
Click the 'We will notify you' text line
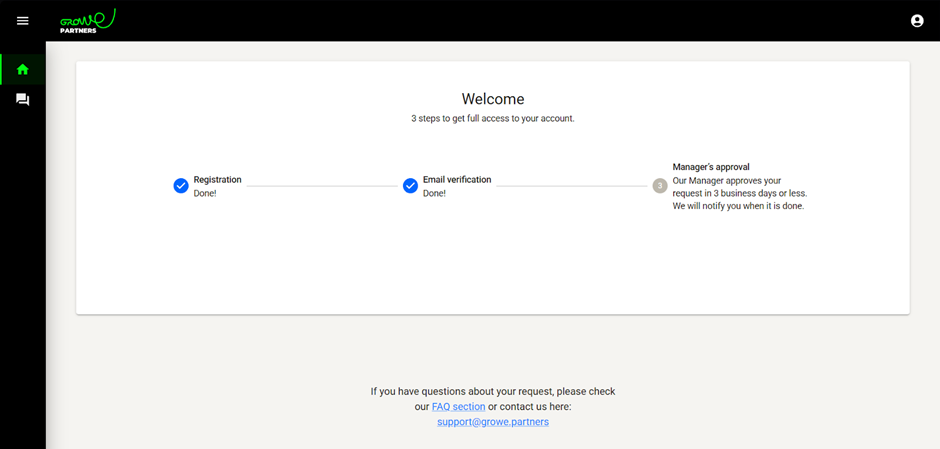738,206
